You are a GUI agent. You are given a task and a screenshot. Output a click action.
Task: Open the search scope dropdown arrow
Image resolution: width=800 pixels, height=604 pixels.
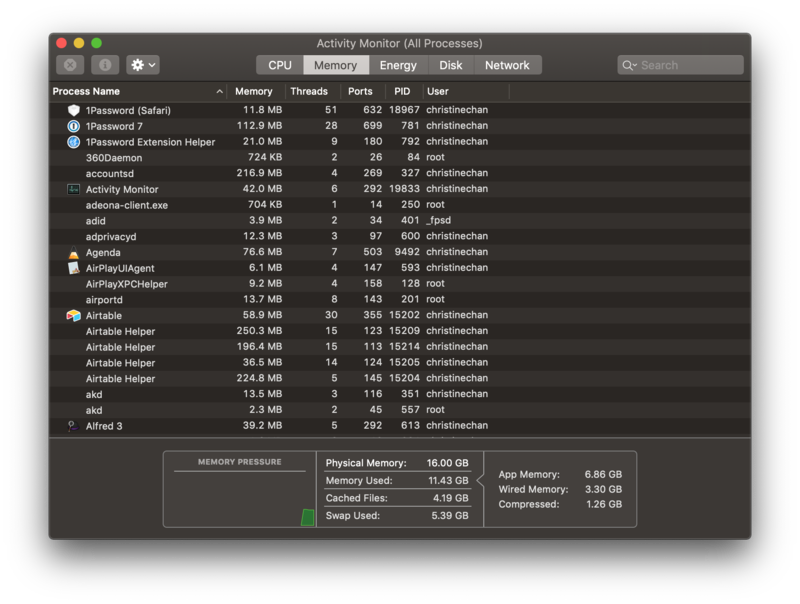(x=637, y=64)
